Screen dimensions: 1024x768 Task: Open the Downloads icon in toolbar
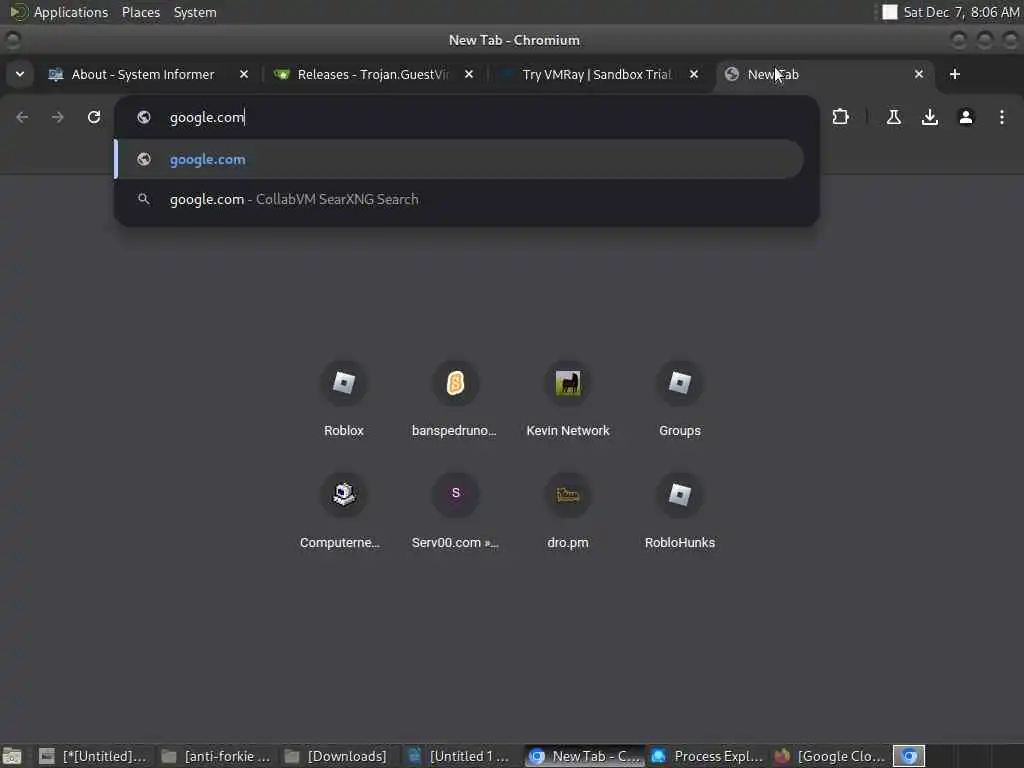[x=929, y=118]
